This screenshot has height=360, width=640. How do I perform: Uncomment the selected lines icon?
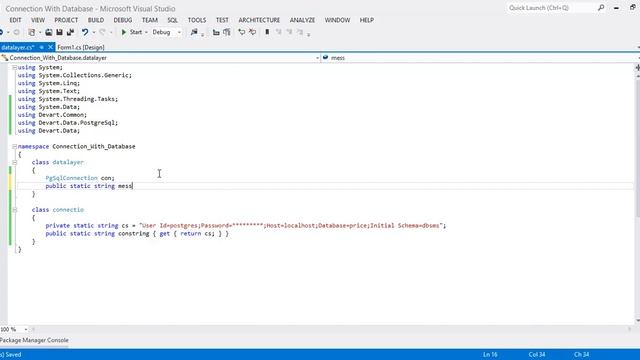[x=253, y=32]
